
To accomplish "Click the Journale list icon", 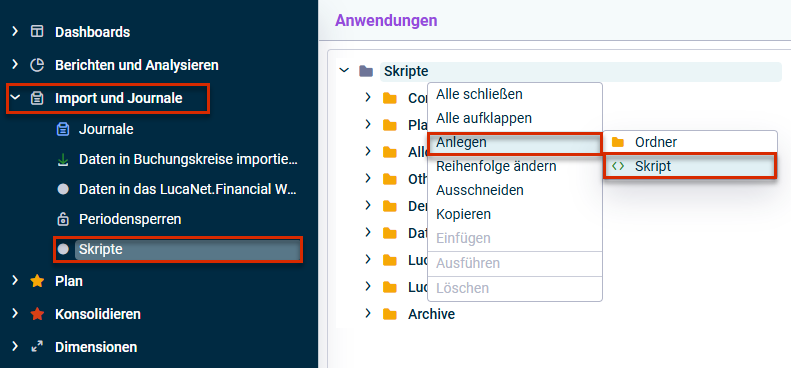I will [x=63, y=129].
